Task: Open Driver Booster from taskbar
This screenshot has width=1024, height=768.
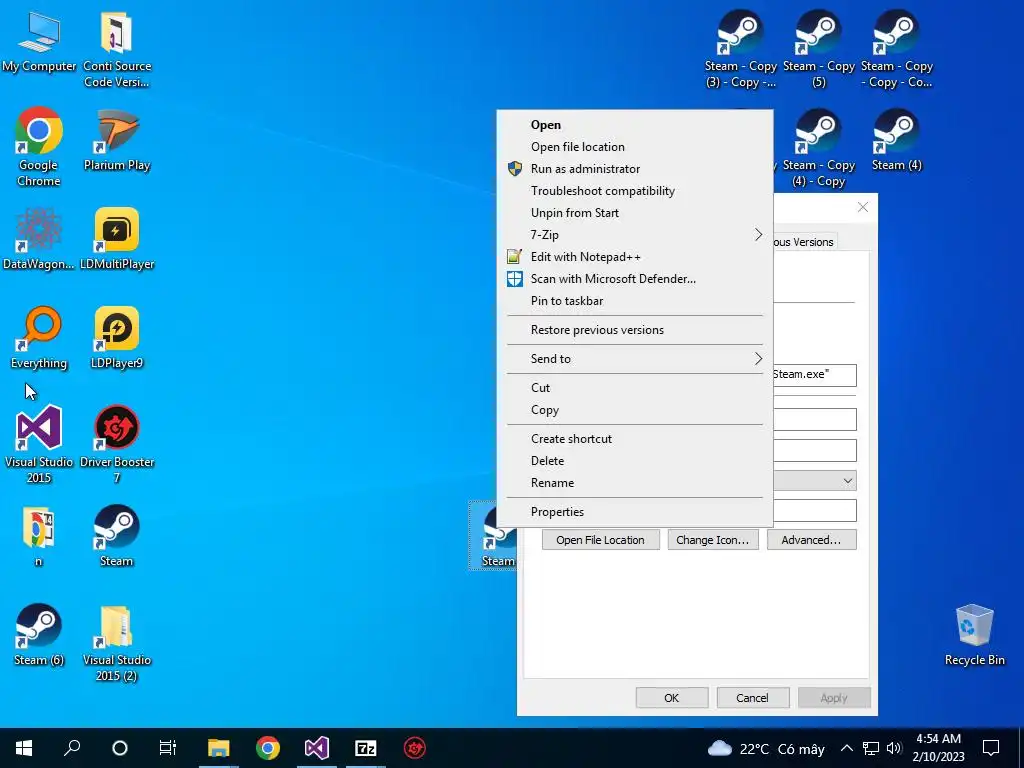Action: point(415,748)
